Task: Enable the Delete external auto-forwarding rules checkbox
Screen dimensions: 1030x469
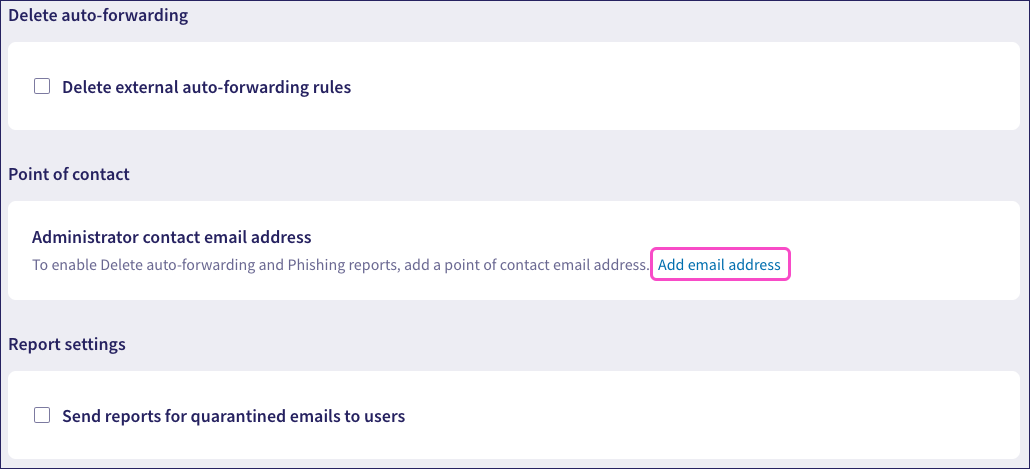Action: tap(42, 87)
